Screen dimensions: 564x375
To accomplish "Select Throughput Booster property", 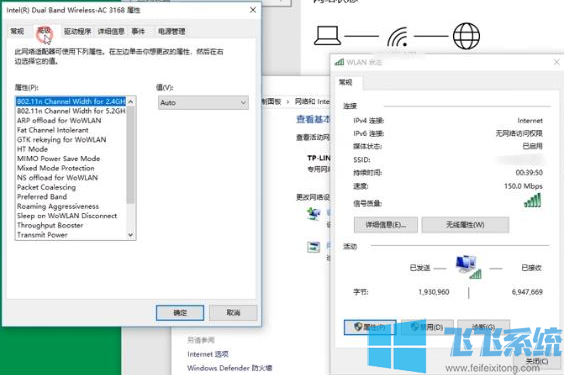I will tap(50, 225).
